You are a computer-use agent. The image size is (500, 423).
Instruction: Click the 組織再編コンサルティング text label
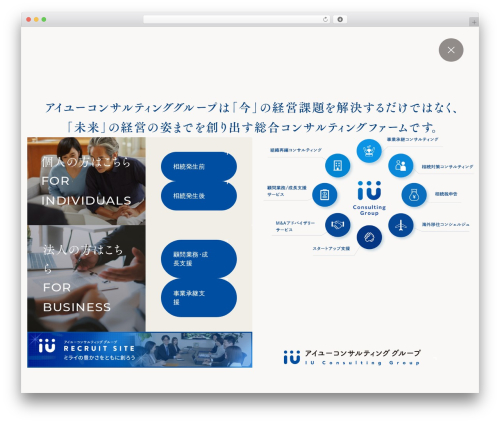click(296, 150)
